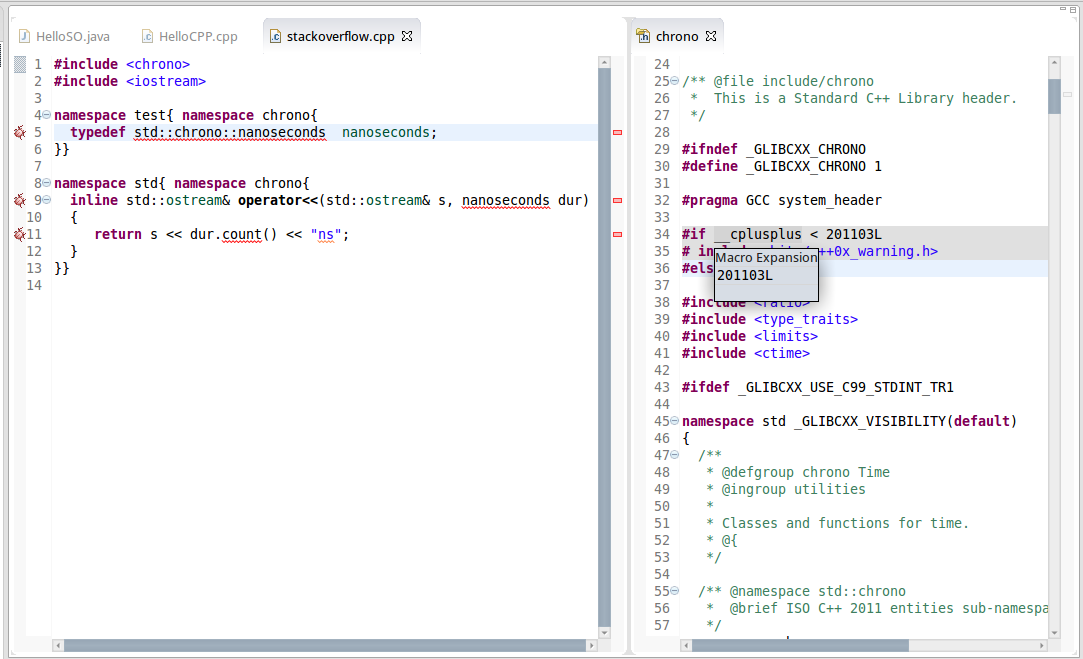The height and width of the screenshot is (659, 1083).
Task: Click <limits> include on line 40
Action: click(x=785, y=336)
